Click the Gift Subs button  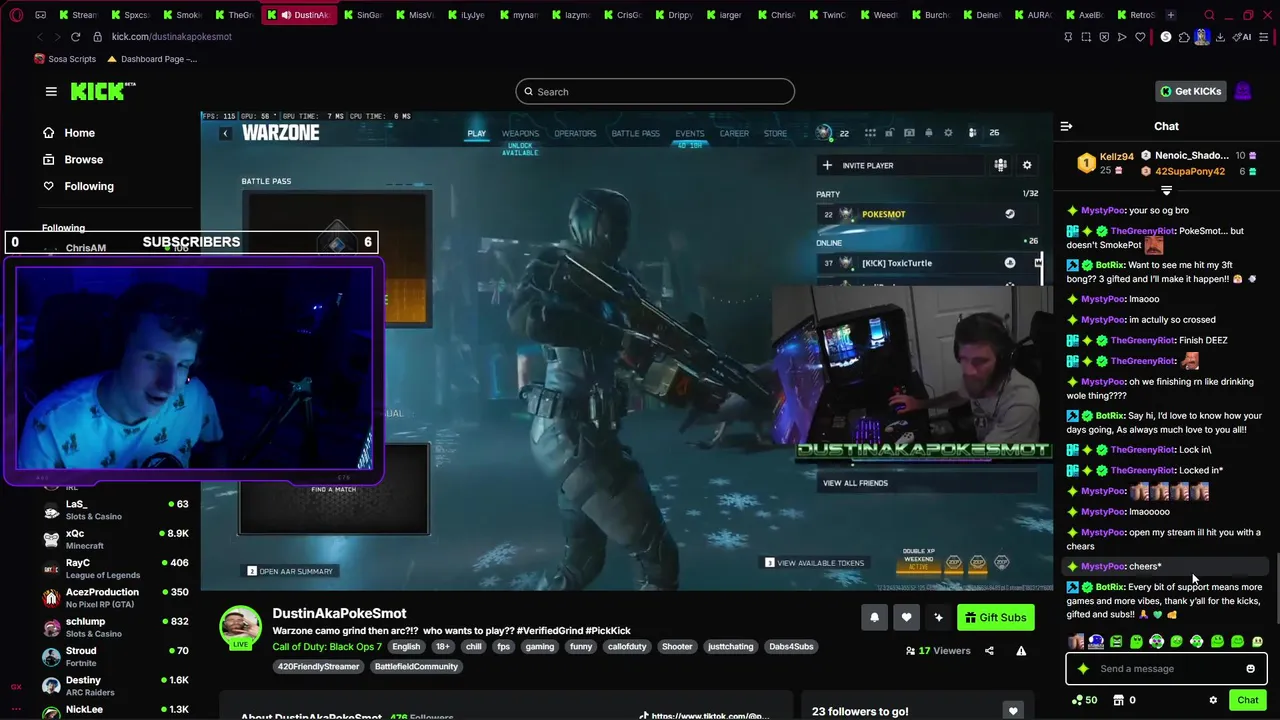click(994, 617)
